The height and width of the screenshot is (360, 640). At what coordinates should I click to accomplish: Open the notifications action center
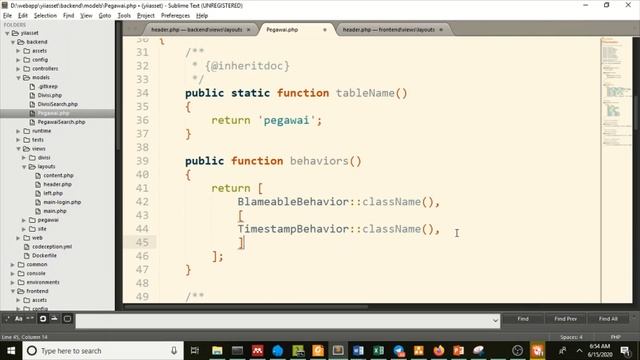625,351
